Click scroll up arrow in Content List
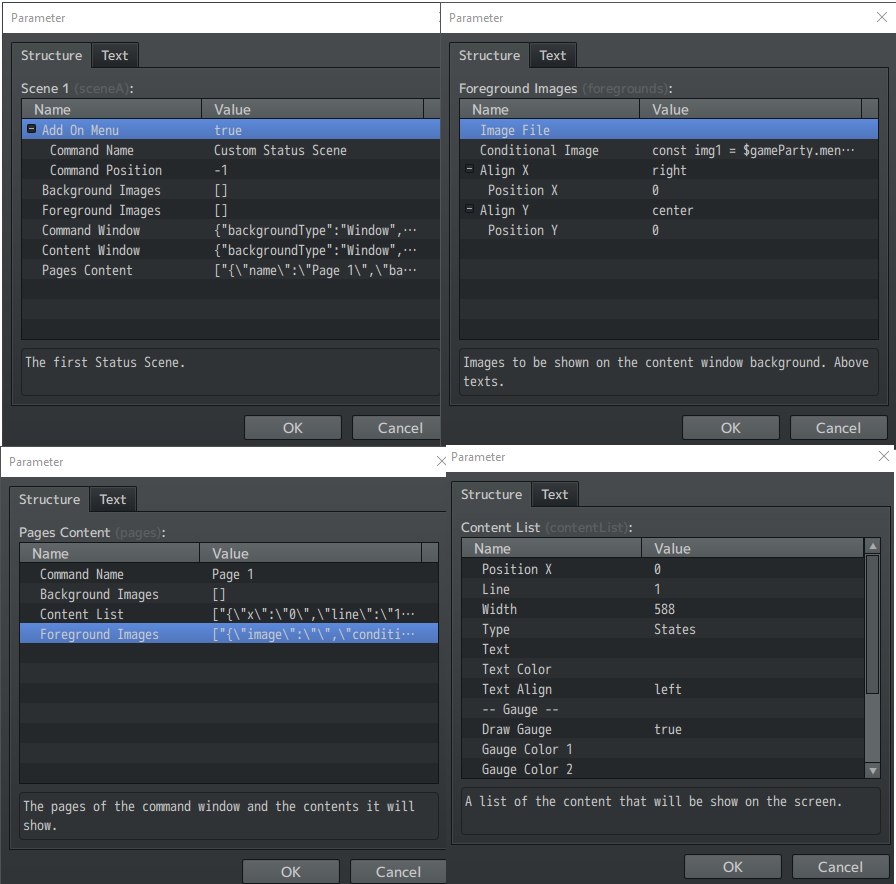 873,546
